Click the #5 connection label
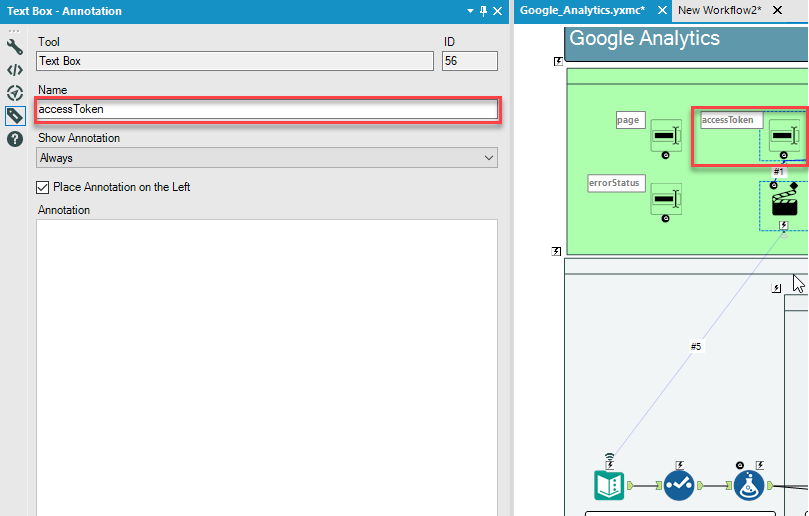 coord(695,346)
